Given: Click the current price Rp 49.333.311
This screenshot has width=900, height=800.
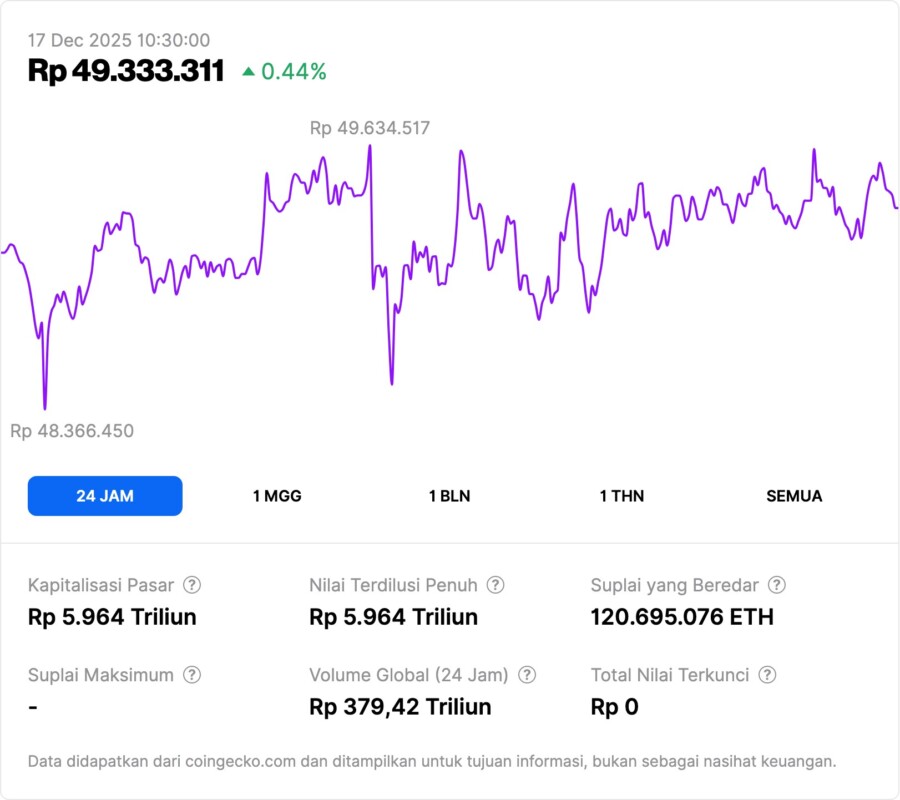Looking at the screenshot, I should 126,71.
